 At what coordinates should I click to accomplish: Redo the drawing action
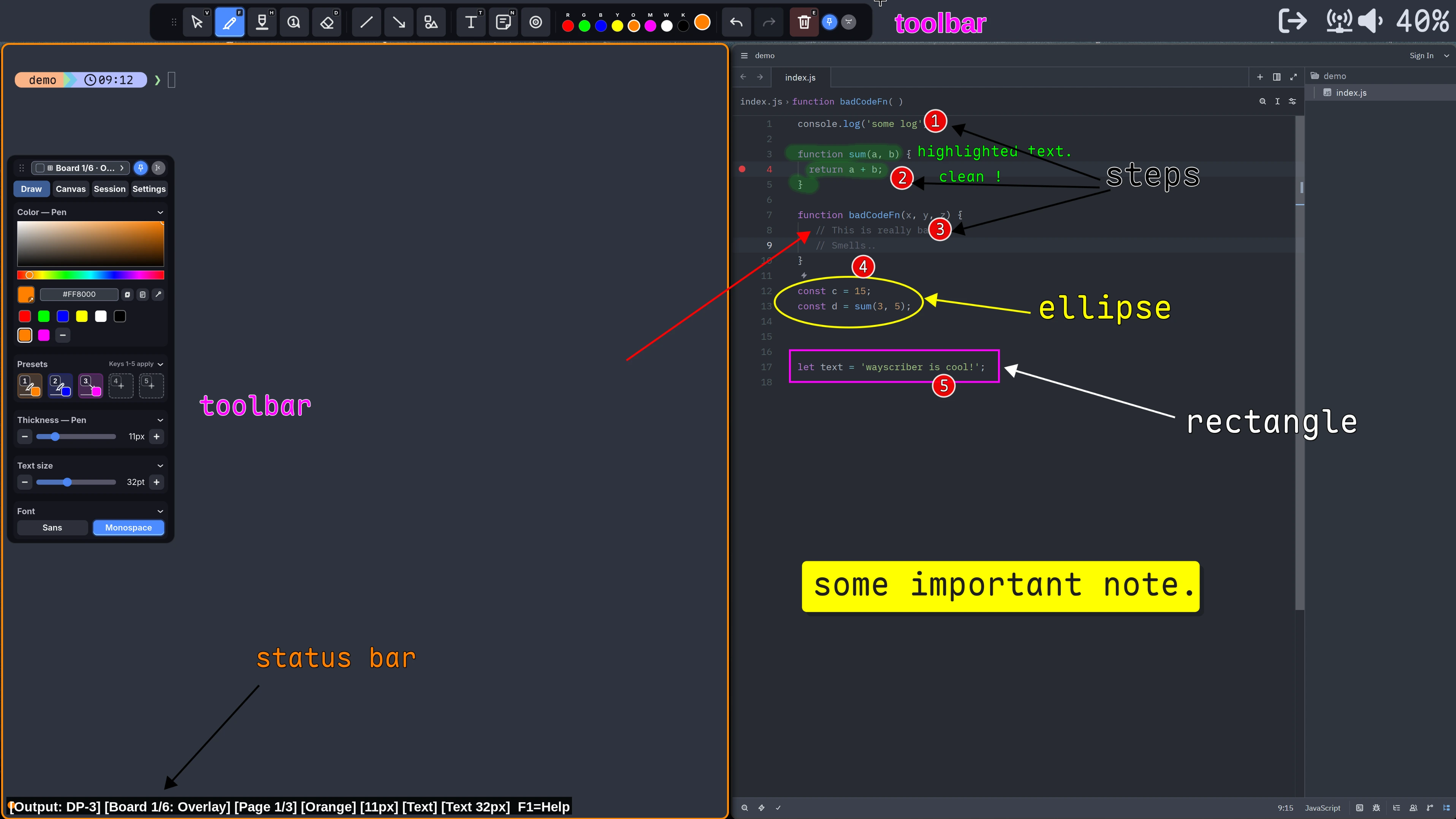(769, 22)
